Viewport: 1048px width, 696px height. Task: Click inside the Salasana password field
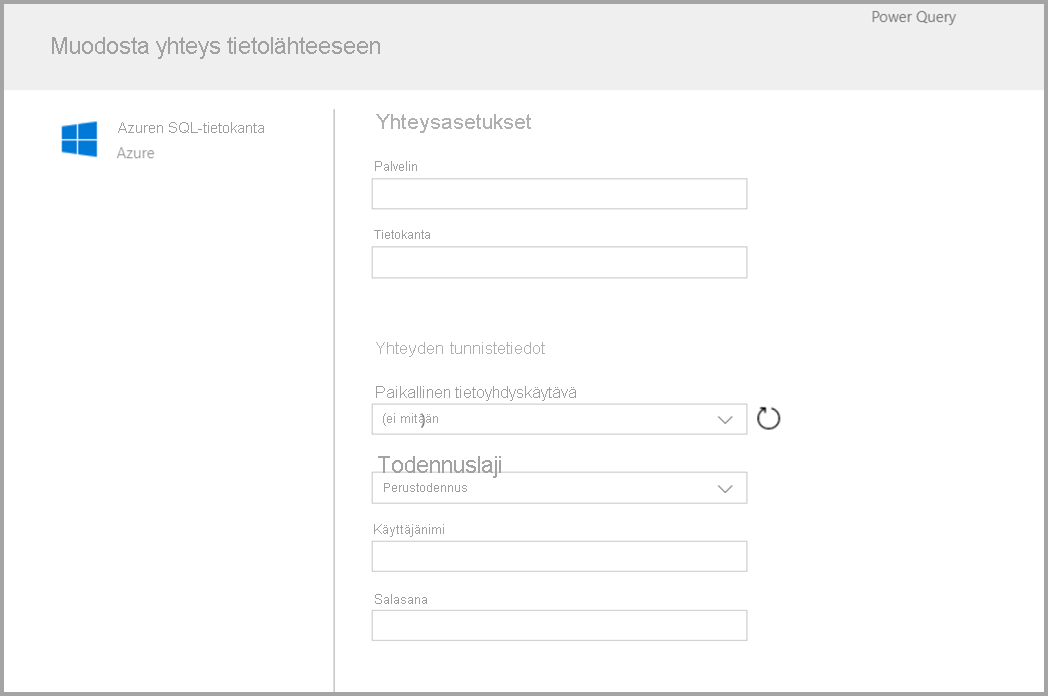click(558, 625)
